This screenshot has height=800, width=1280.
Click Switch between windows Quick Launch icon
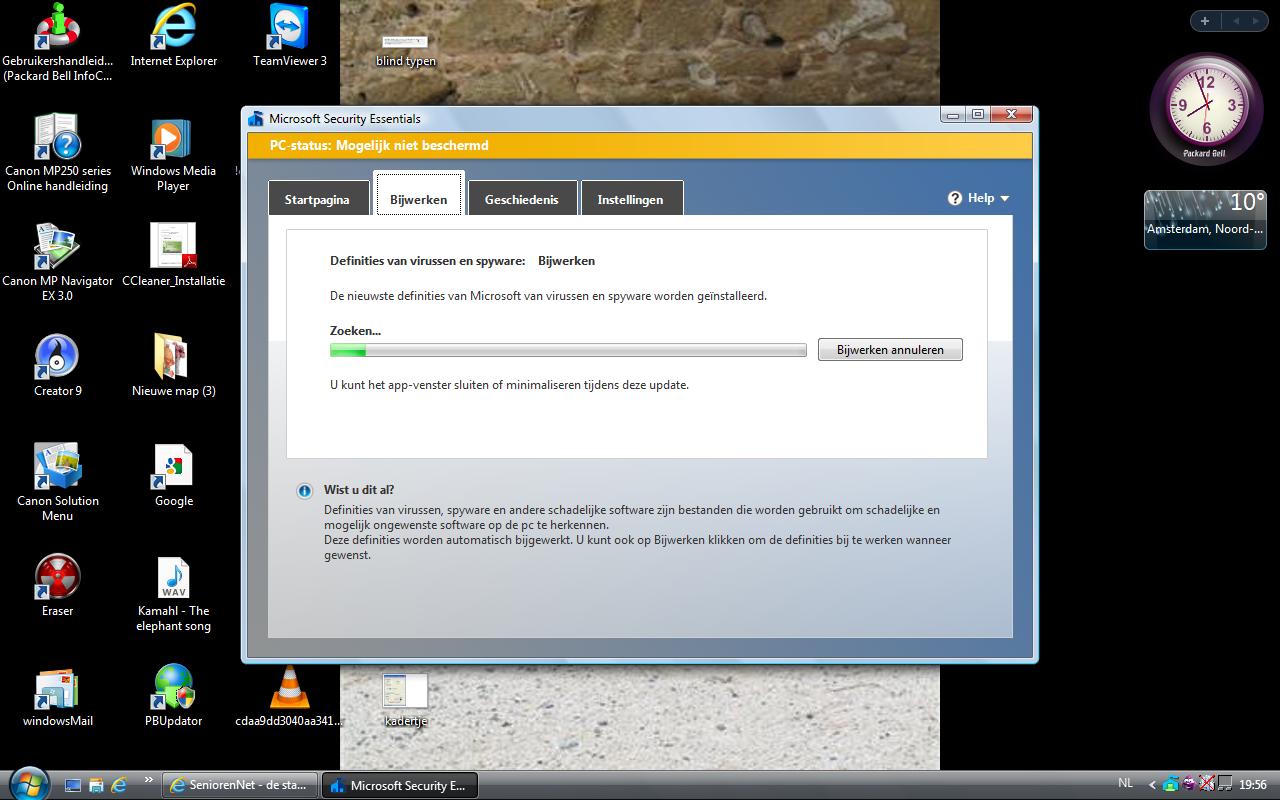tap(96, 785)
